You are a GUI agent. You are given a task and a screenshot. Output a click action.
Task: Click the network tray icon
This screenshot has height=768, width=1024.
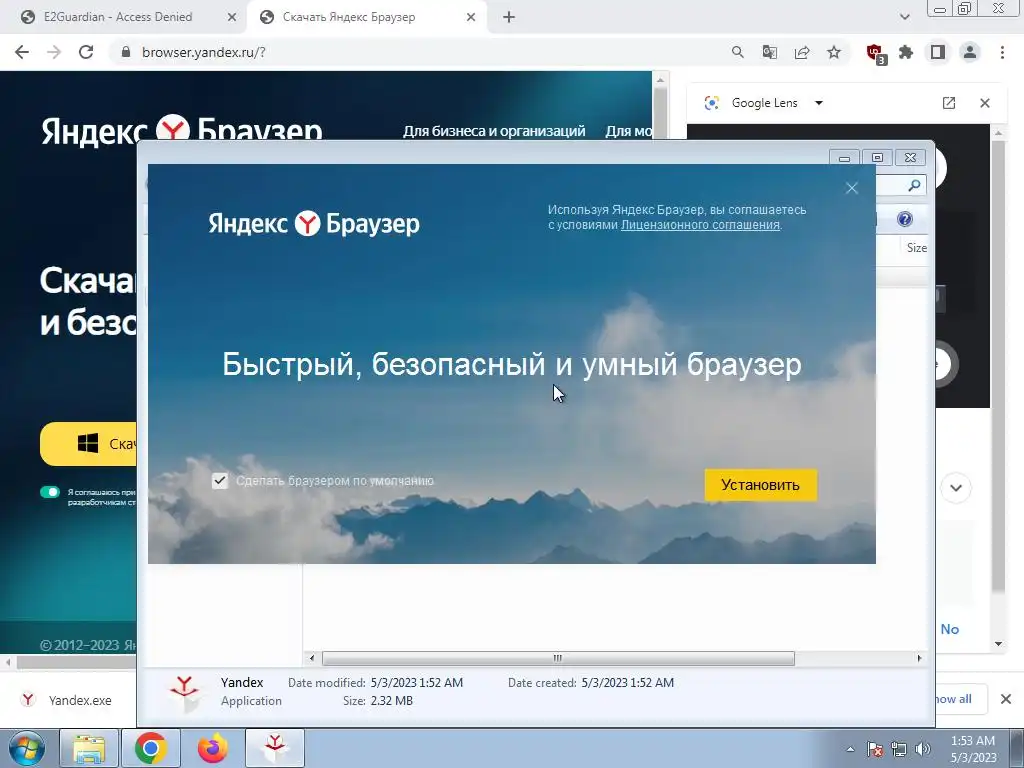(x=899, y=749)
